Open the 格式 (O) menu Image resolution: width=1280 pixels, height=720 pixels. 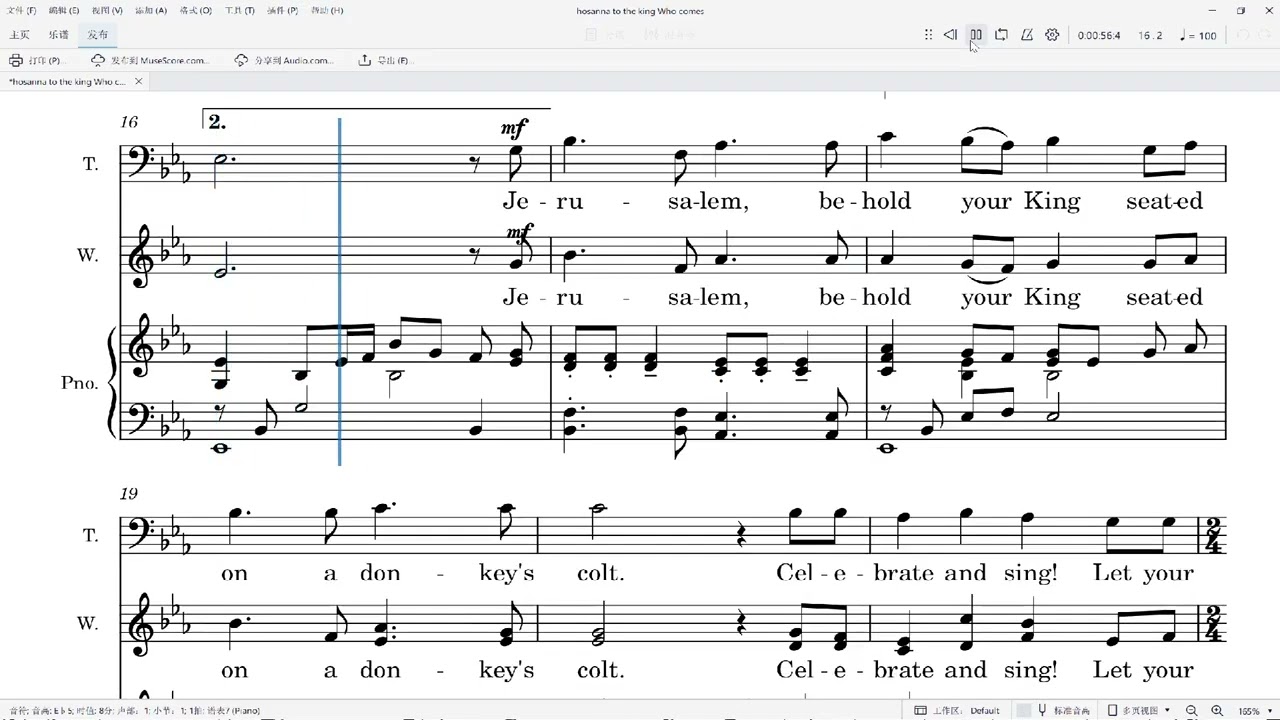195,10
